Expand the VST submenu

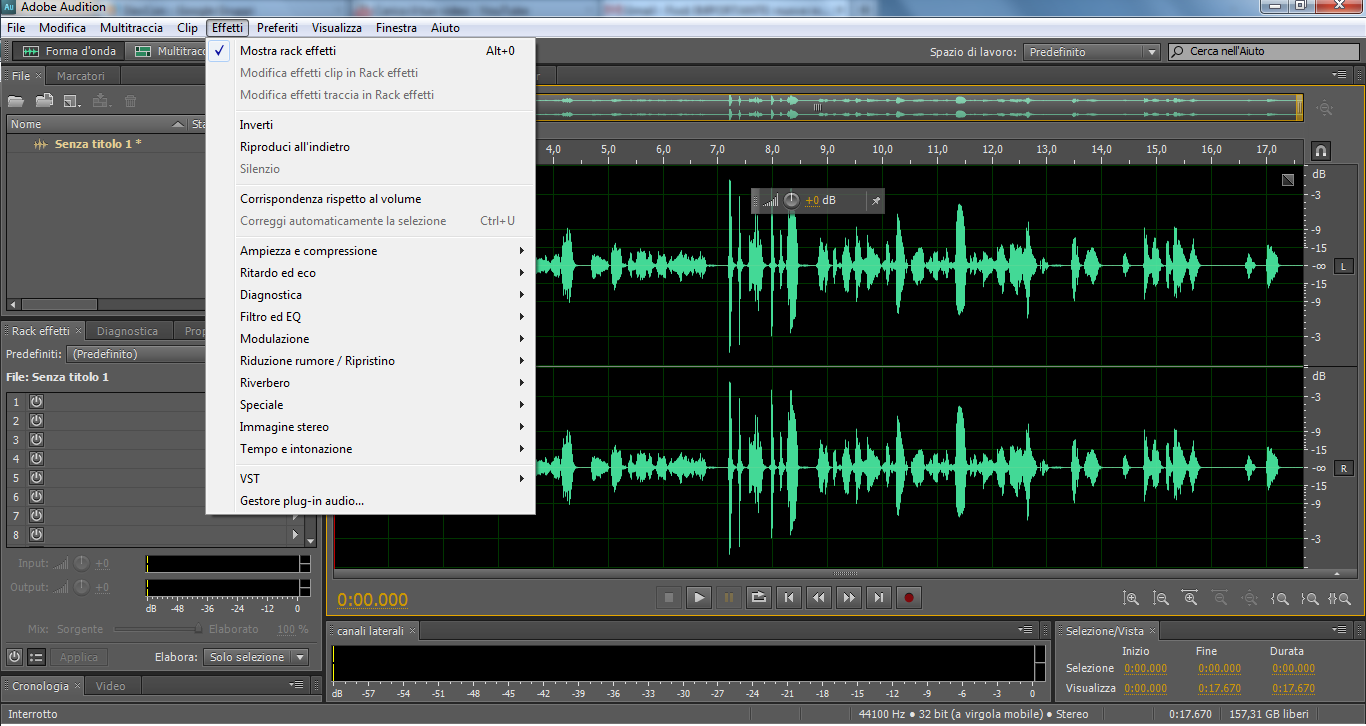(371, 479)
